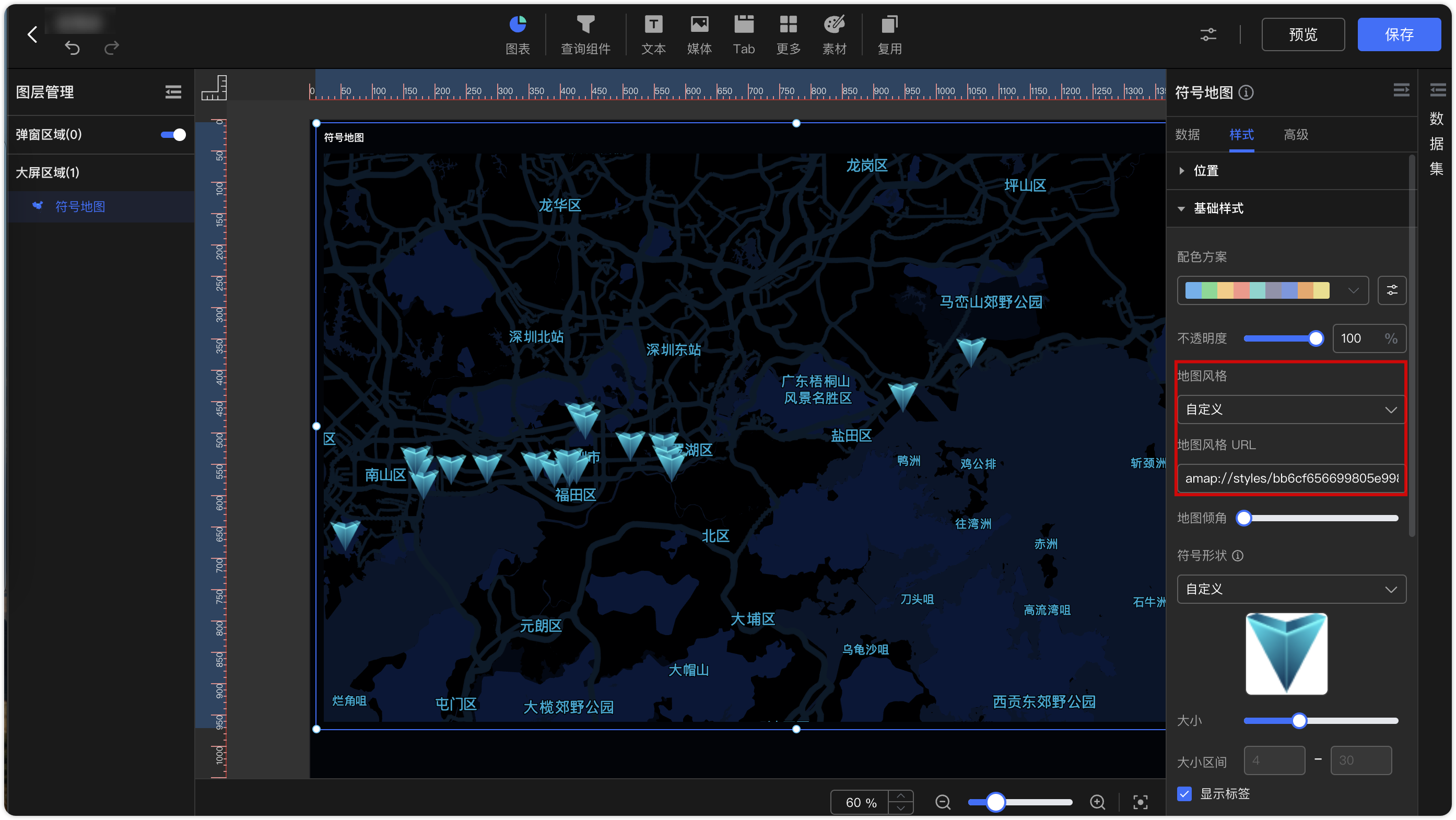Open color scheme settings icon

pyautogui.click(x=1392, y=290)
